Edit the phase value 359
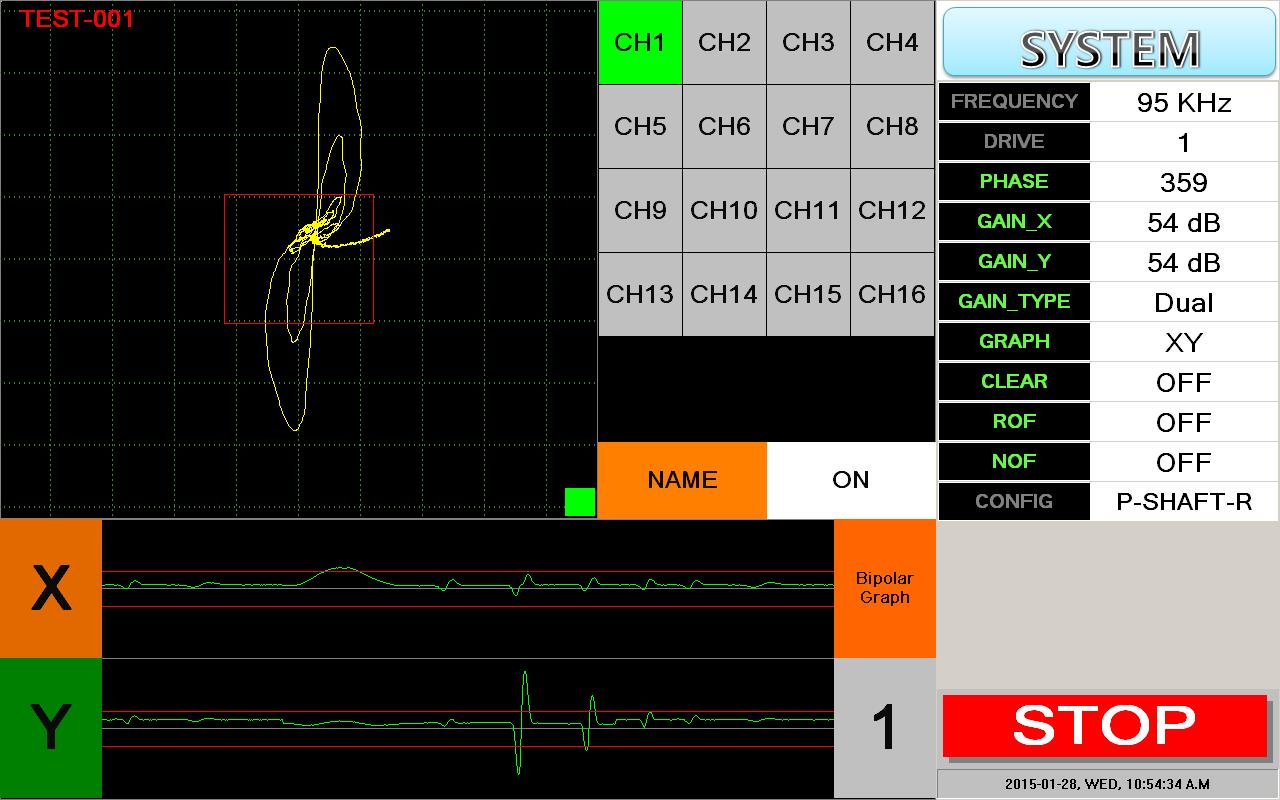This screenshot has height=800, width=1280. (1184, 182)
